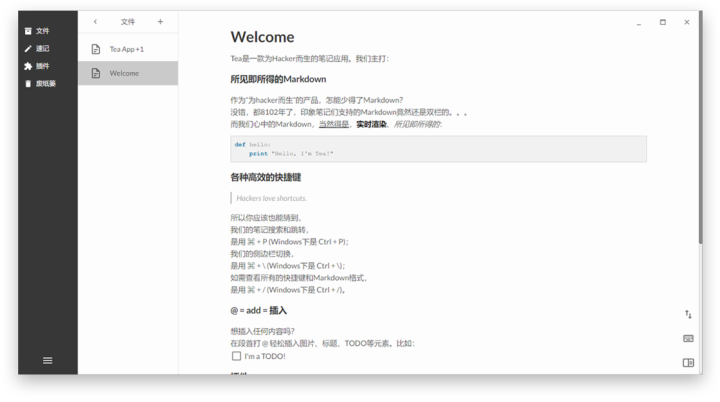Maximize the application window
Image resolution: width=720 pixels, height=402 pixels.
663,22
